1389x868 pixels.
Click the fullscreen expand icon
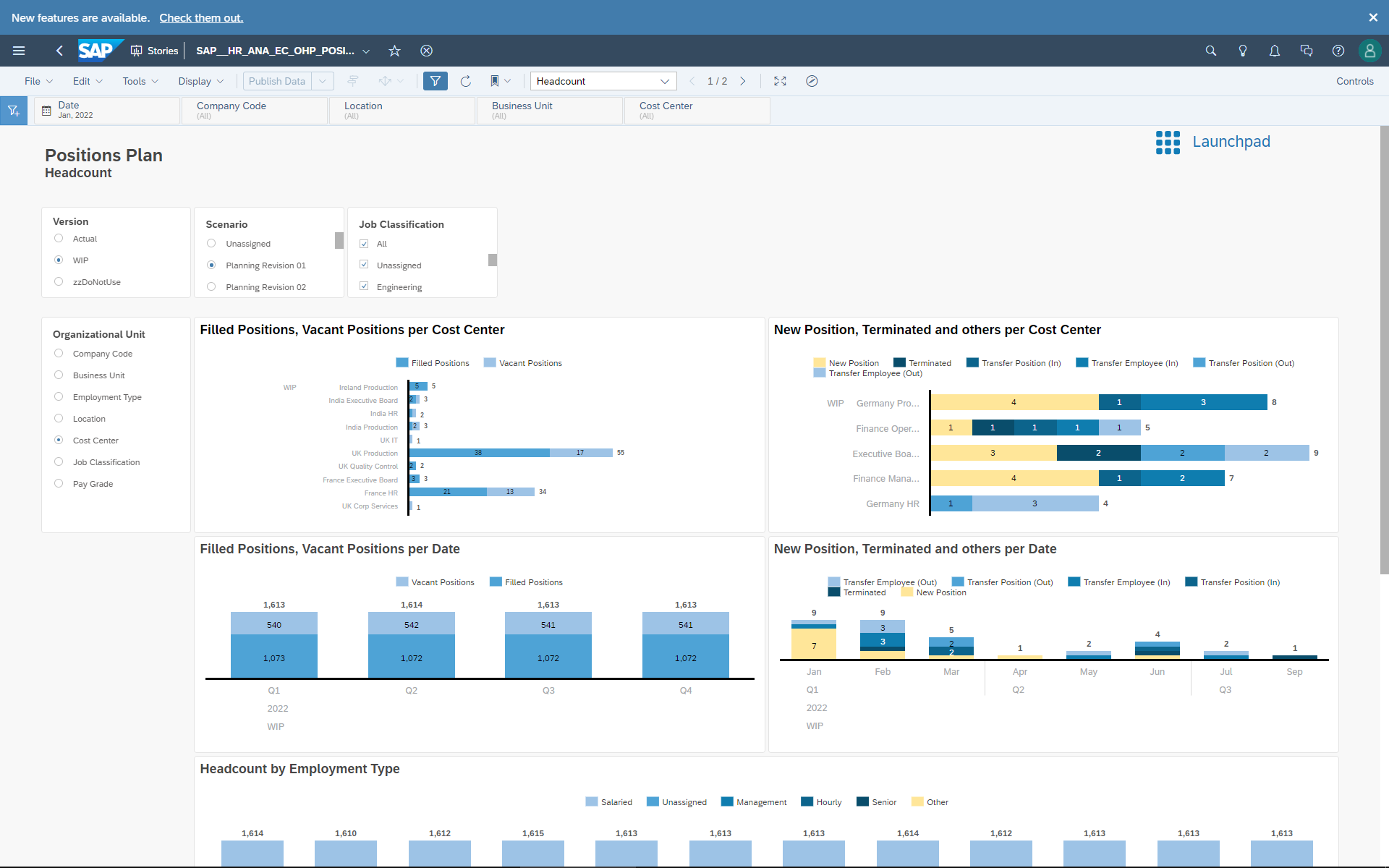tap(780, 81)
